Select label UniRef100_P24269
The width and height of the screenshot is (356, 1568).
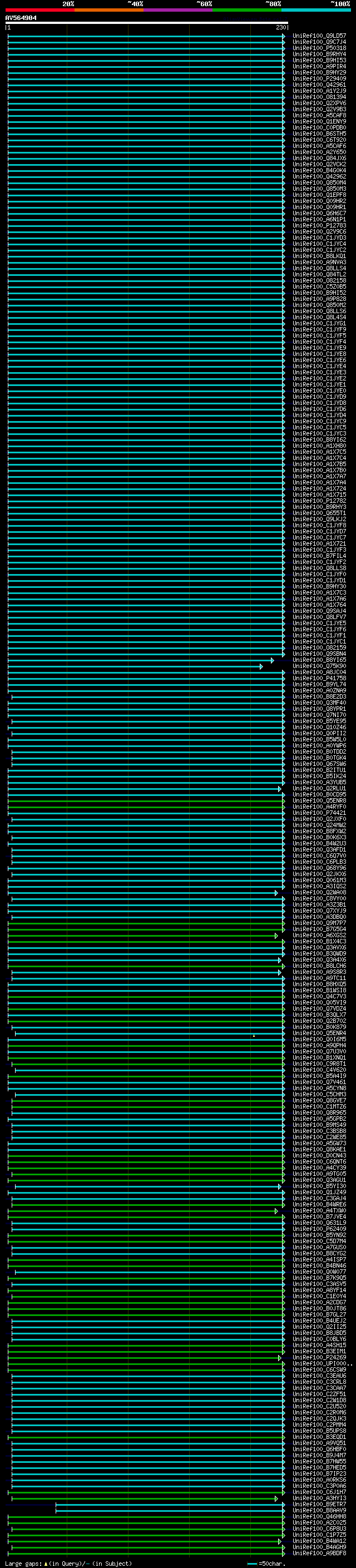click(319, 1358)
